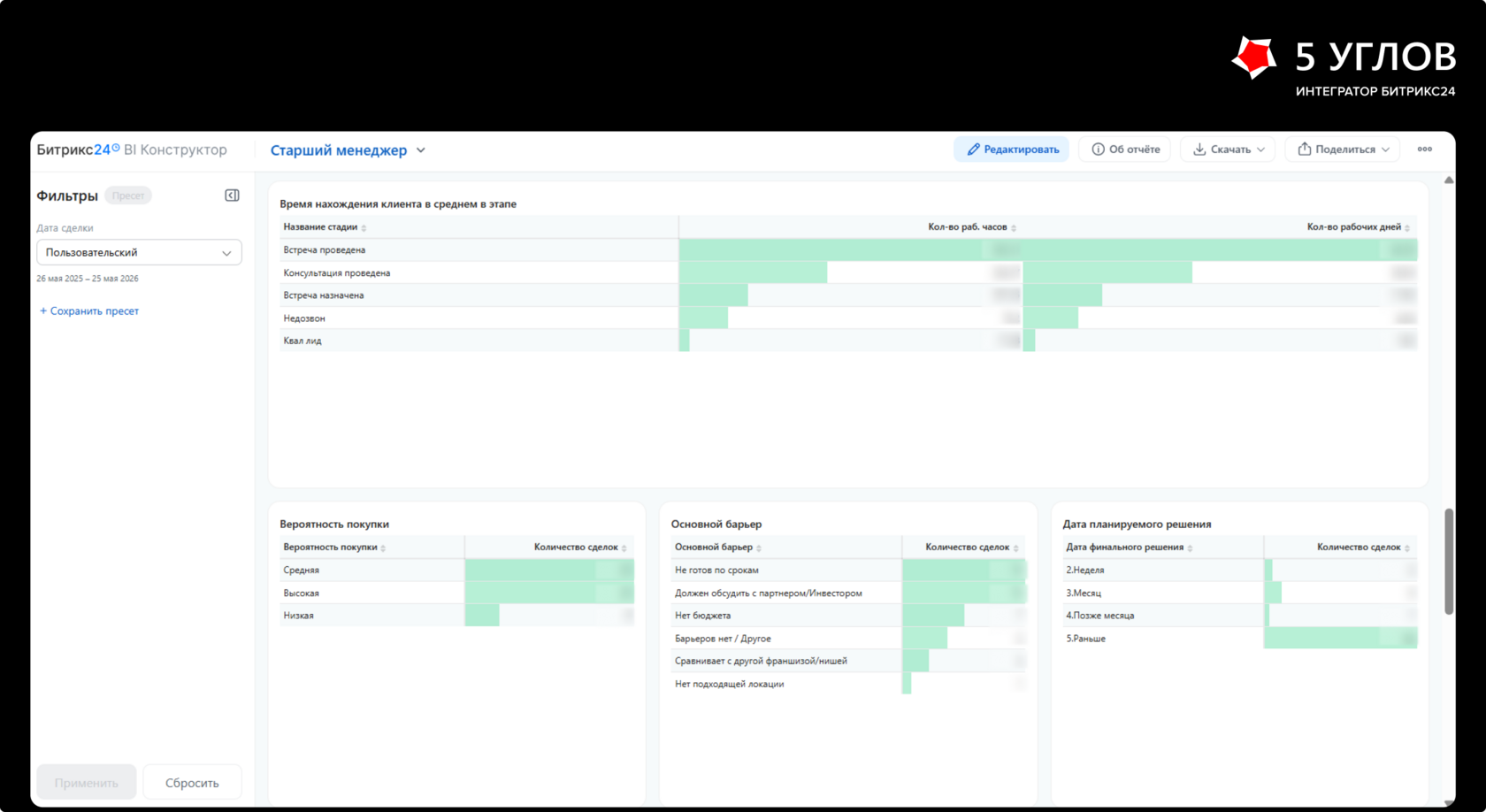Select Сравнивает с другой франшизой/нишей row
This screenshot has width=1486, height=812.
(848, 661)
